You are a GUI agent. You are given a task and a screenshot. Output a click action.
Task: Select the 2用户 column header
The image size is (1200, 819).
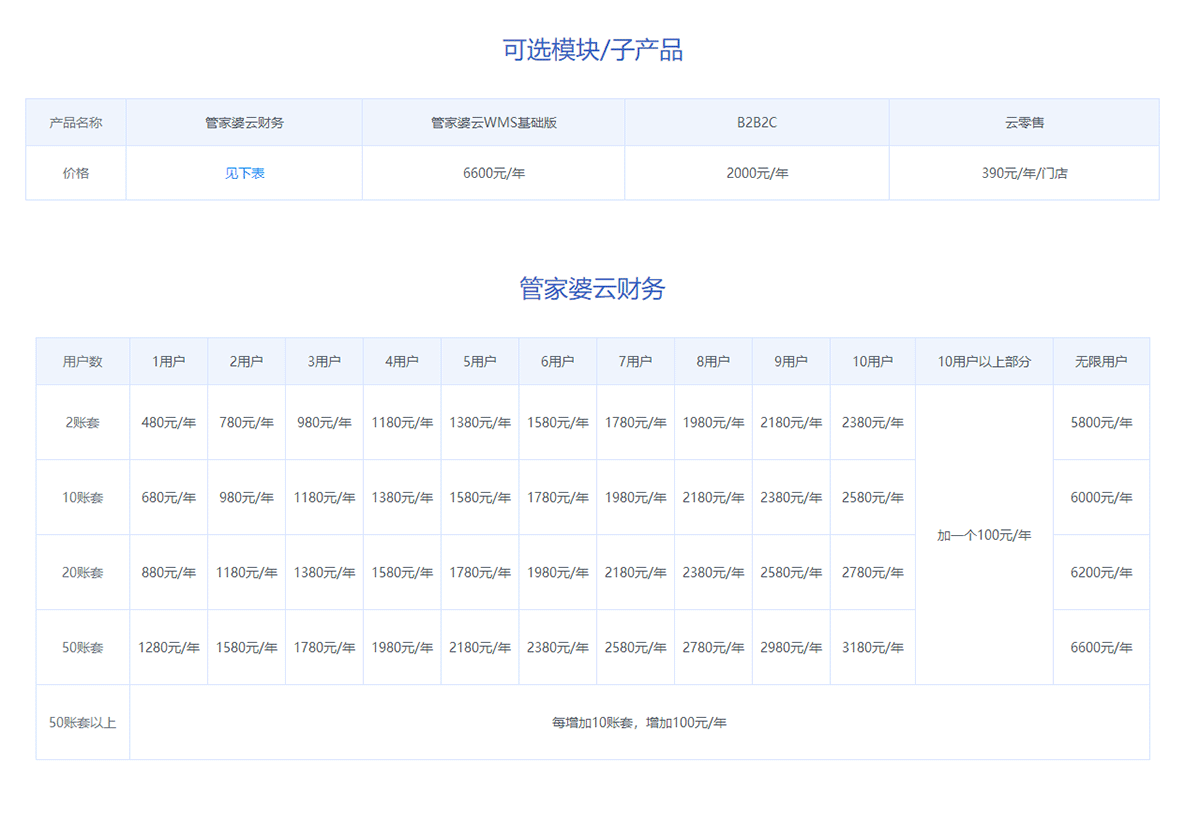[247, 362]
